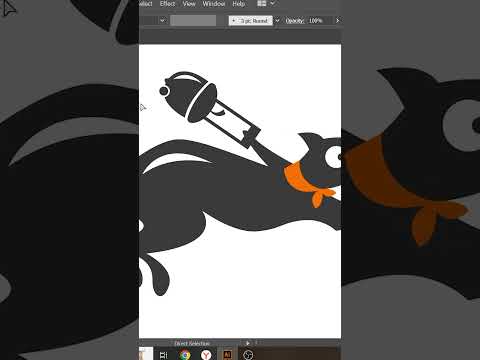
Task: Click the animal's white eye on canvas
Action: tap(333, 156)
